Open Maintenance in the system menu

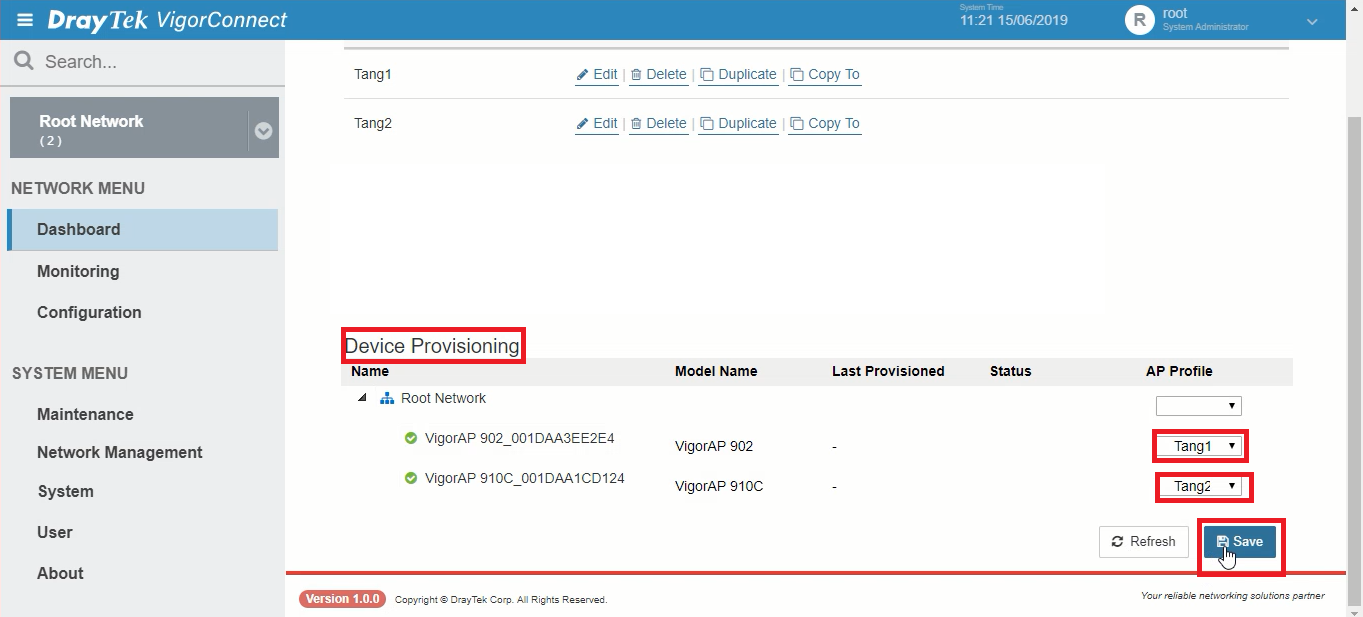(x=85, y=414)
